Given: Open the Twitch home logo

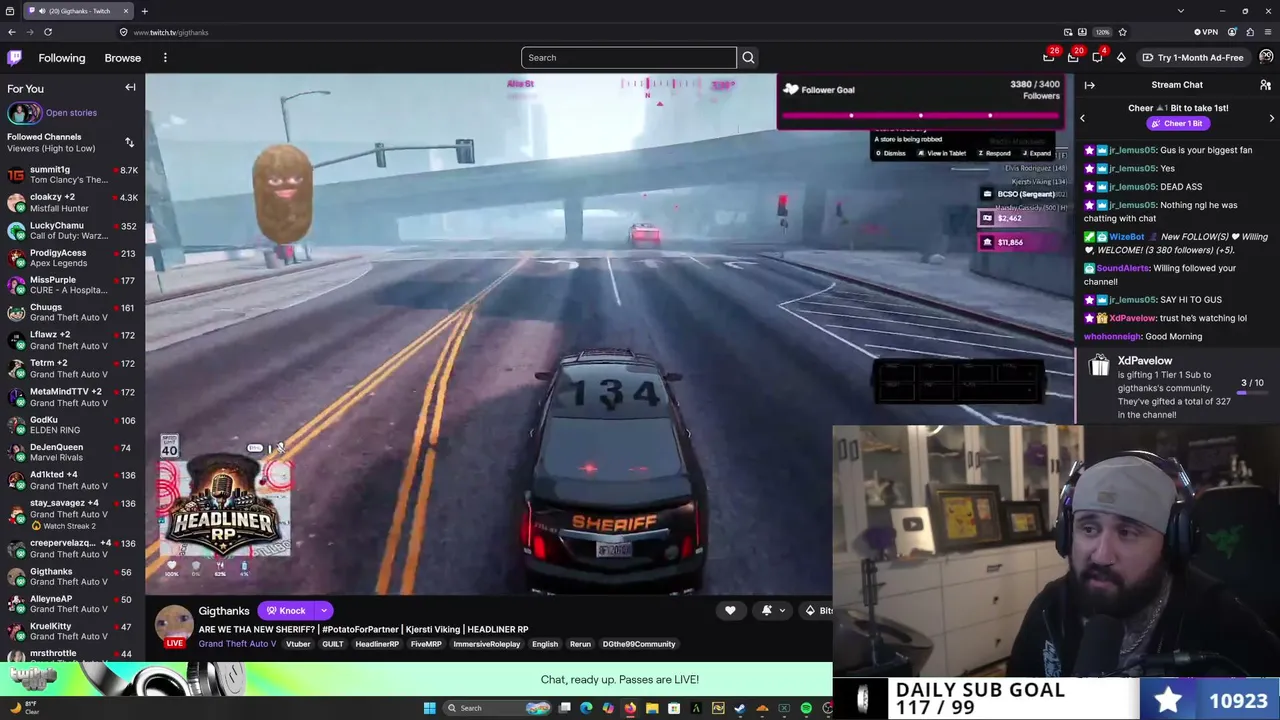Looking at the screenshot, I should point(15,58).
